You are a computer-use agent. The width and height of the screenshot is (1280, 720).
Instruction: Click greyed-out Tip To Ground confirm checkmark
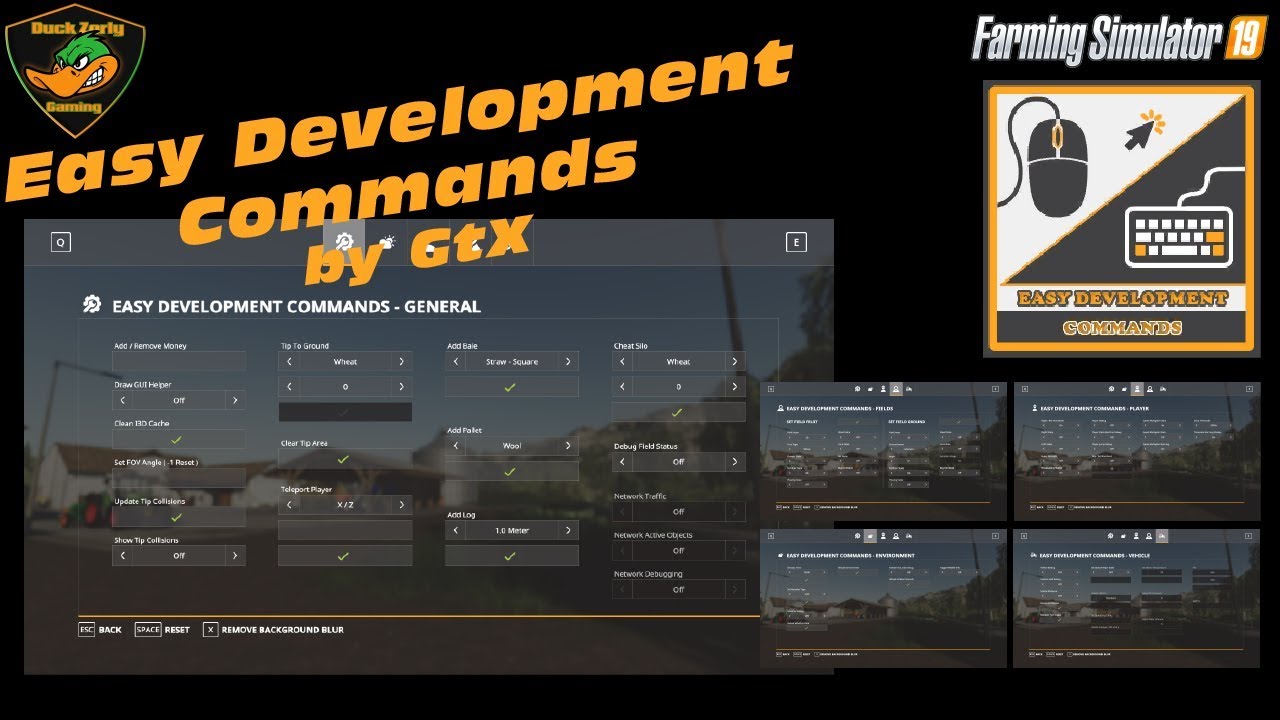click(344, 411)
